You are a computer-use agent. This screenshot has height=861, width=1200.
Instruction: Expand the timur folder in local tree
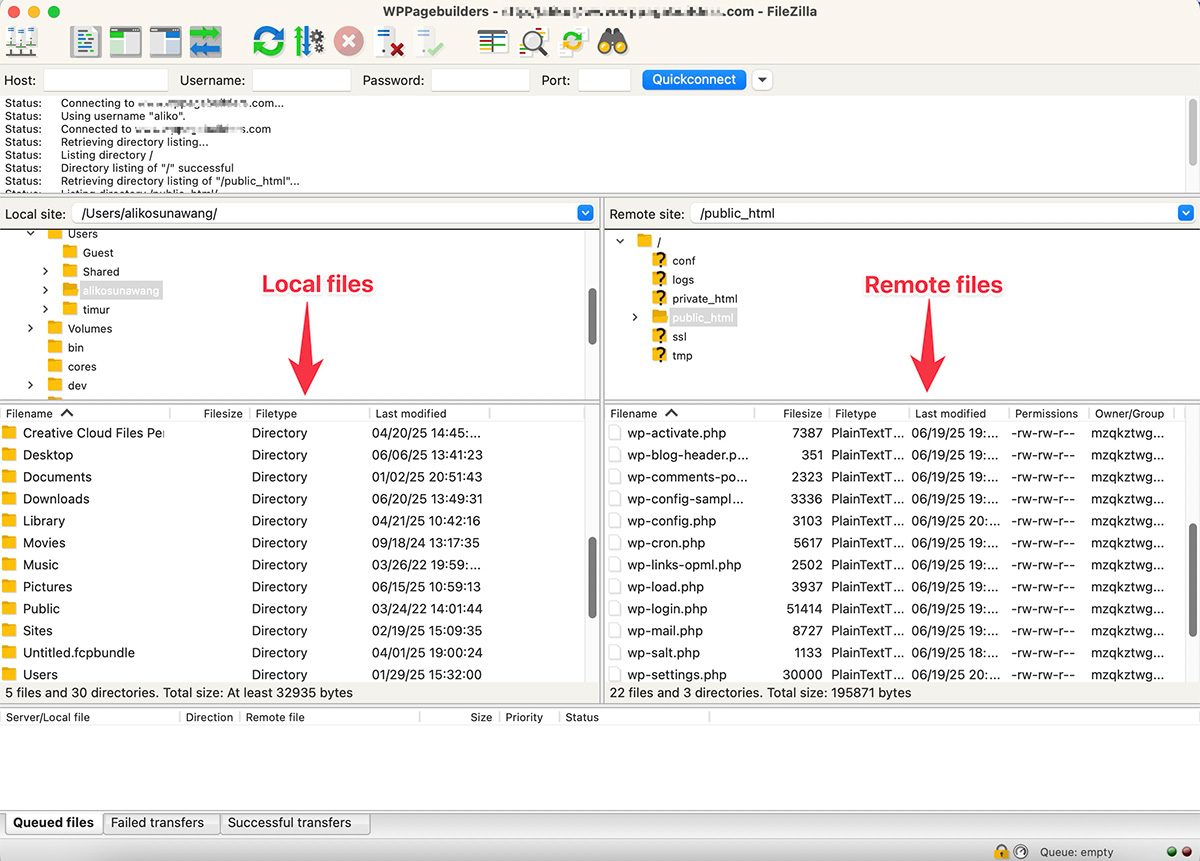46,309
